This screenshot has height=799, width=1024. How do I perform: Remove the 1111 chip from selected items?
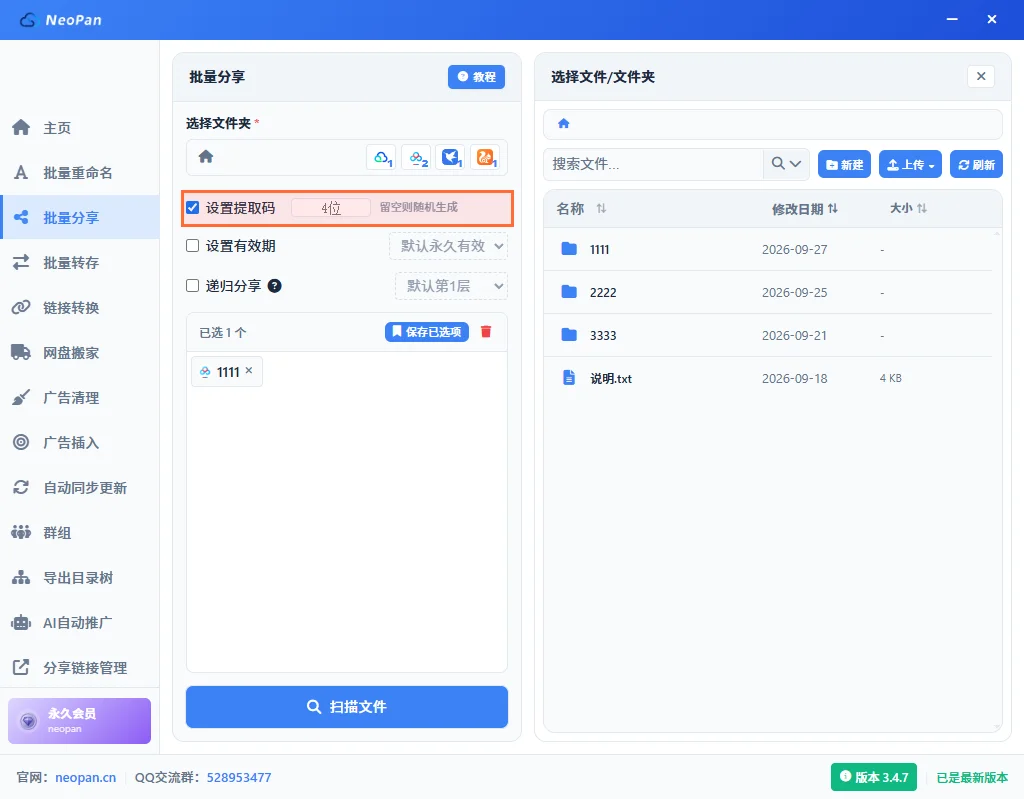coord(249,370)
